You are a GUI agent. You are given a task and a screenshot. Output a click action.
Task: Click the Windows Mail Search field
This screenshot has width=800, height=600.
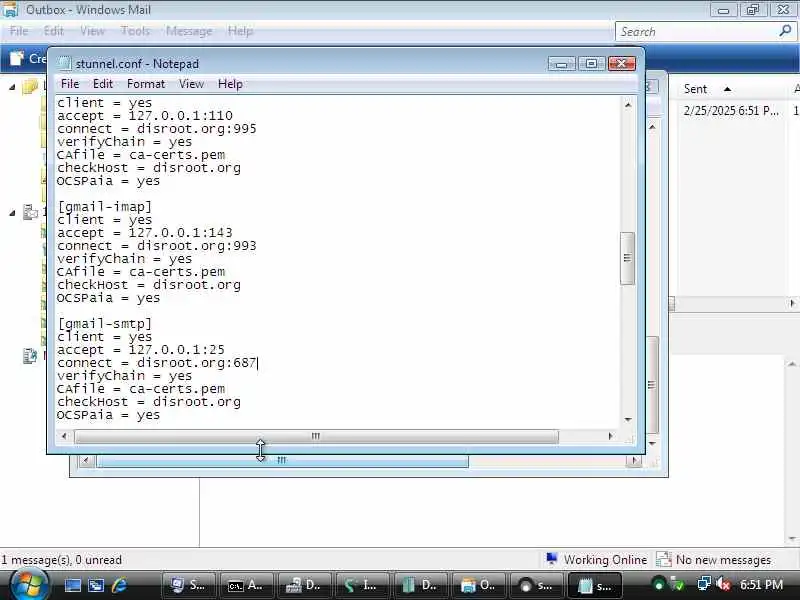click(696, 32)
